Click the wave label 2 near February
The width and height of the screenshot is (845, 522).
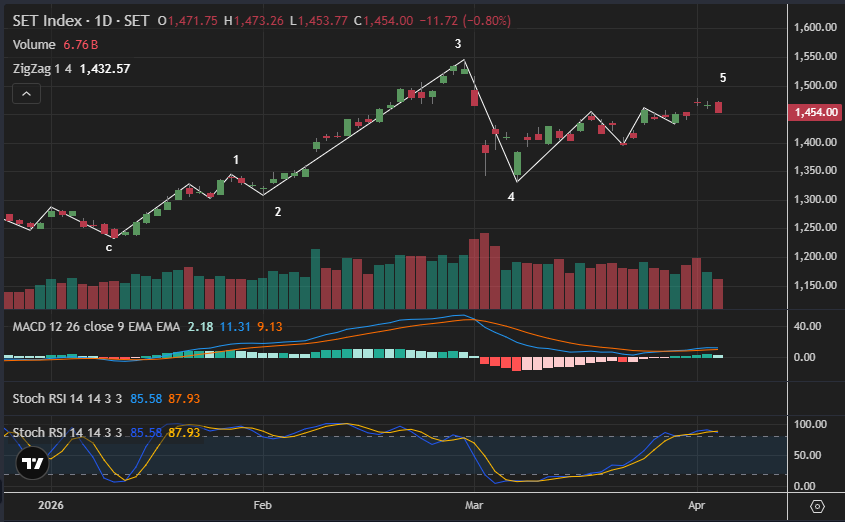click(x=278, y=212)
